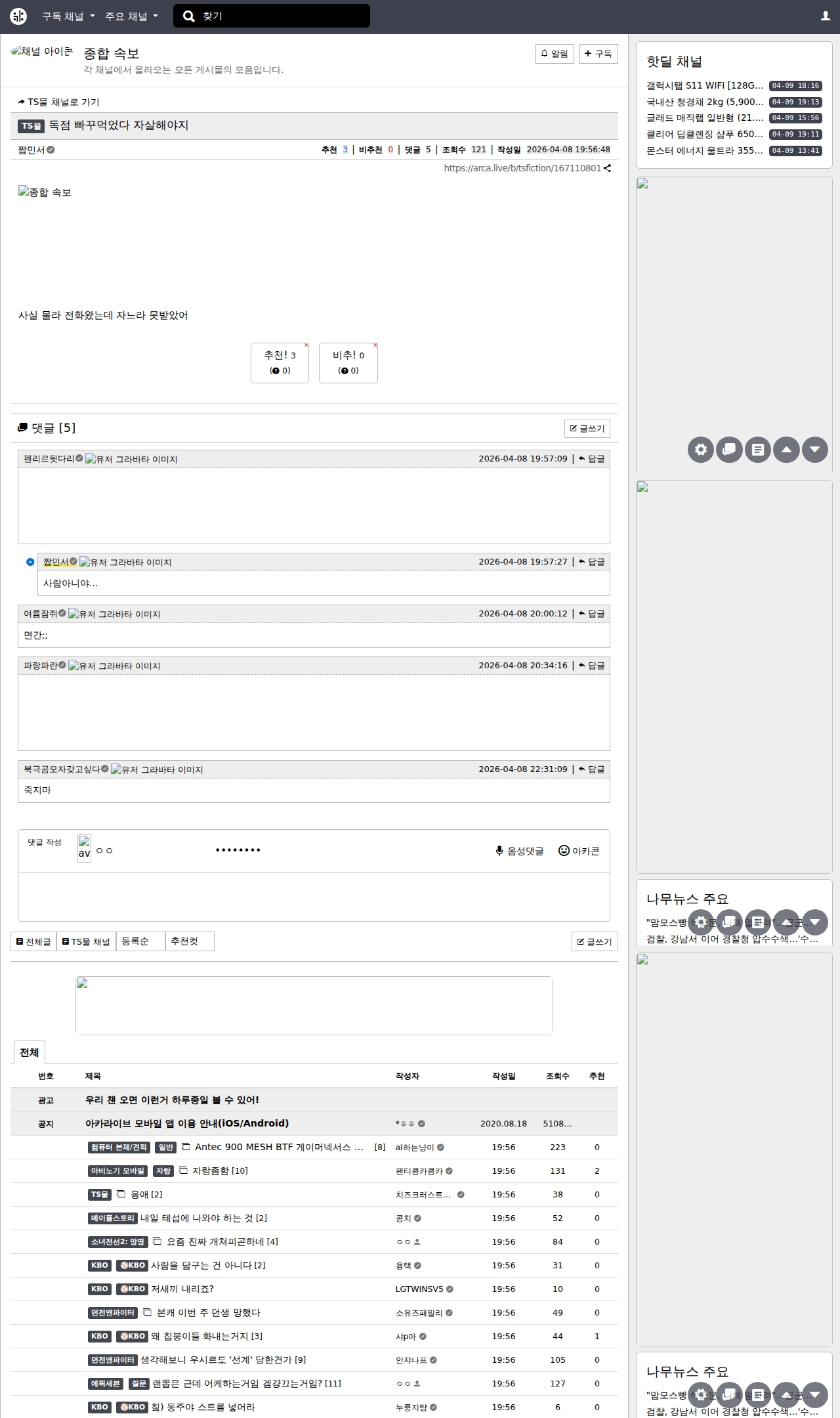840x1418 pixels.
Task: Open post 본캐 이번 주 던생 망했다
Action: click(209, 1312)
